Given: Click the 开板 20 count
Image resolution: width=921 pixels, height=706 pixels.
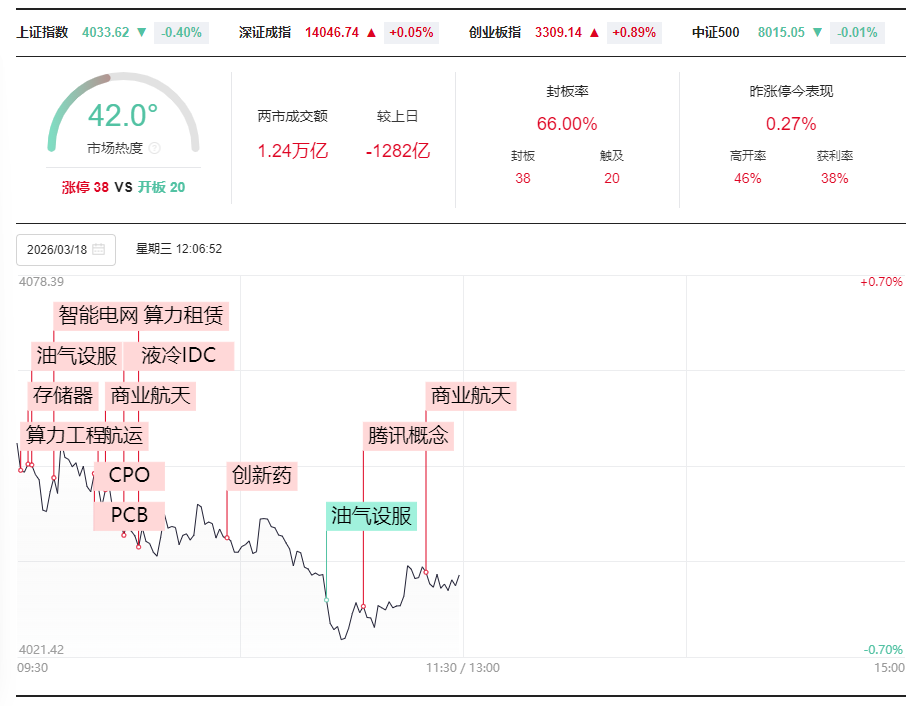Looking at the screenshot, I should pos(161,187).
